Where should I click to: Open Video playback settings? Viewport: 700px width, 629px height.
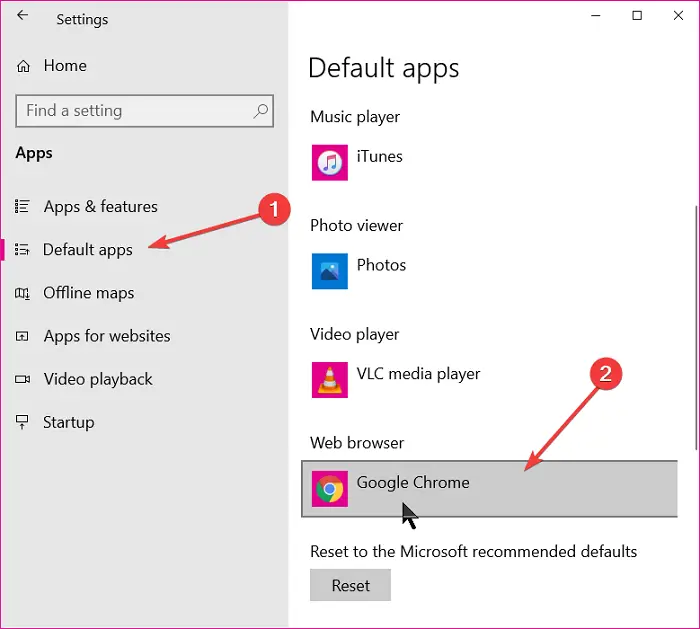click(x=98, y=379)
